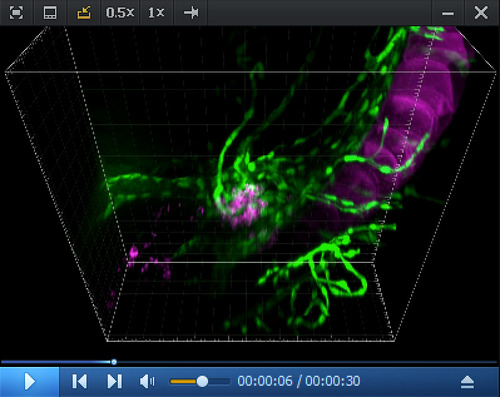The image size is (500, 397).
Task: Click the yellow snapshot capture icon
Action: pyautogui.click(x=84, y=13)
